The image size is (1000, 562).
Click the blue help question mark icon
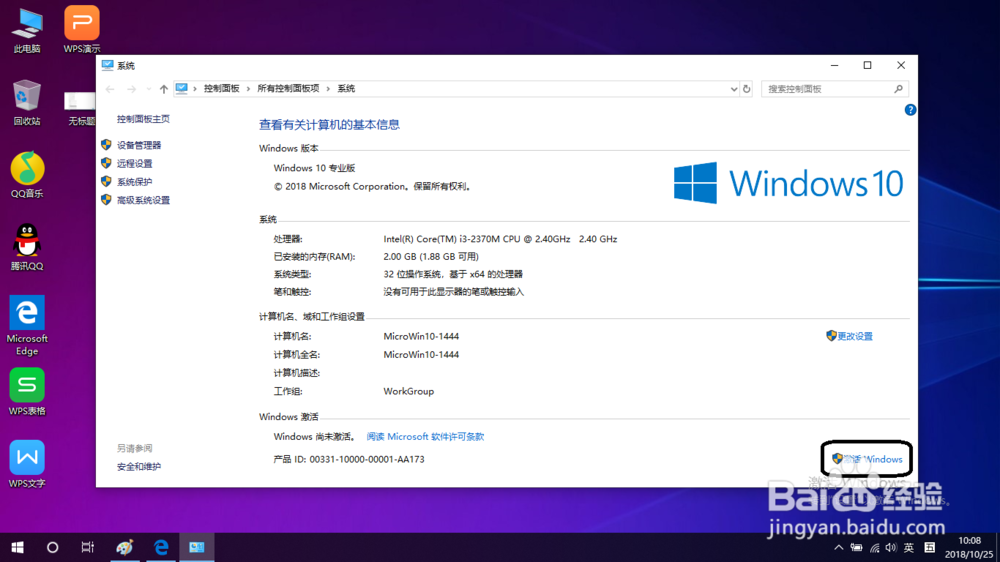910,110
